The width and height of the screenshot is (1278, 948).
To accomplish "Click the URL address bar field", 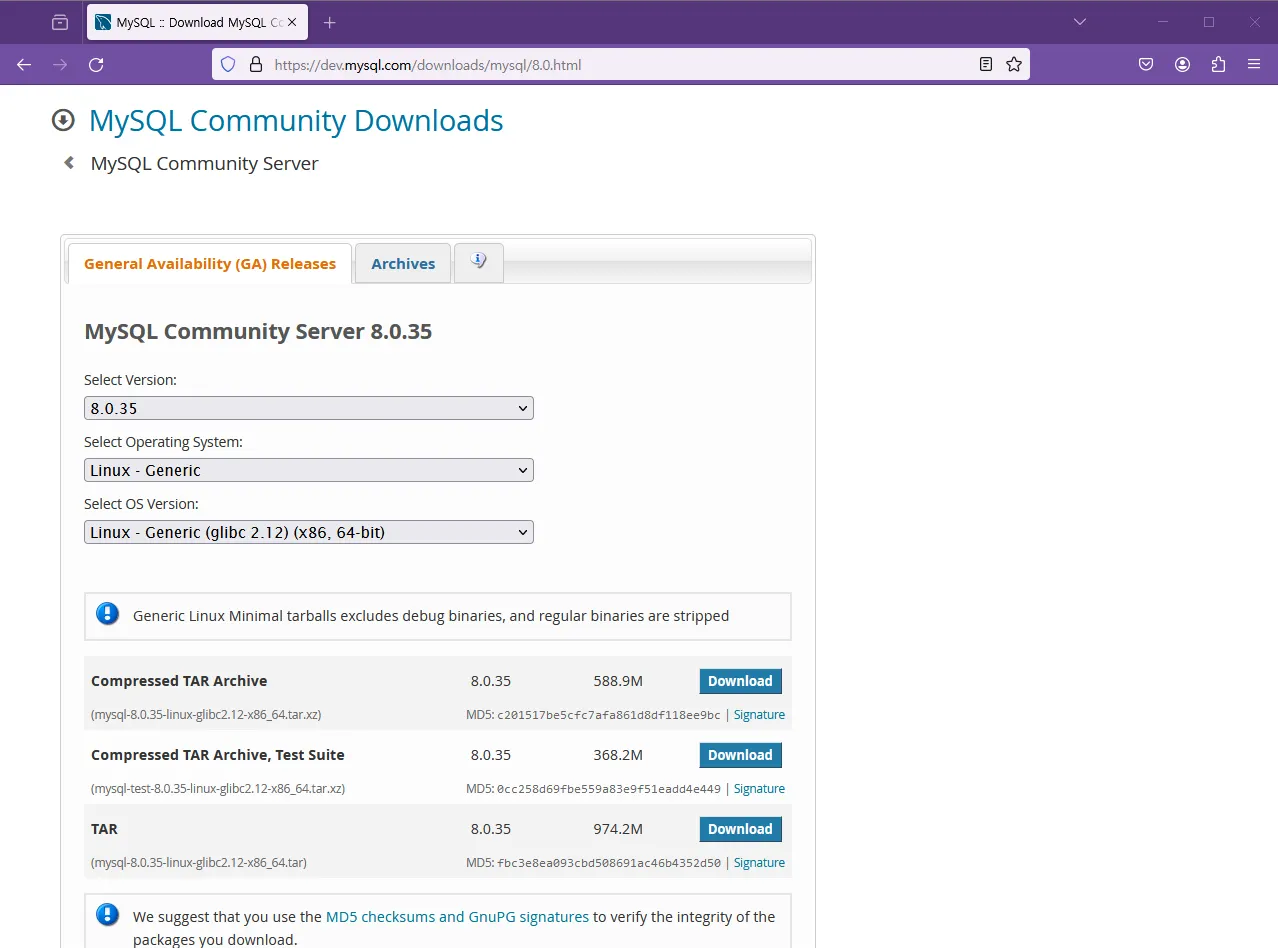I will [620, 64].
